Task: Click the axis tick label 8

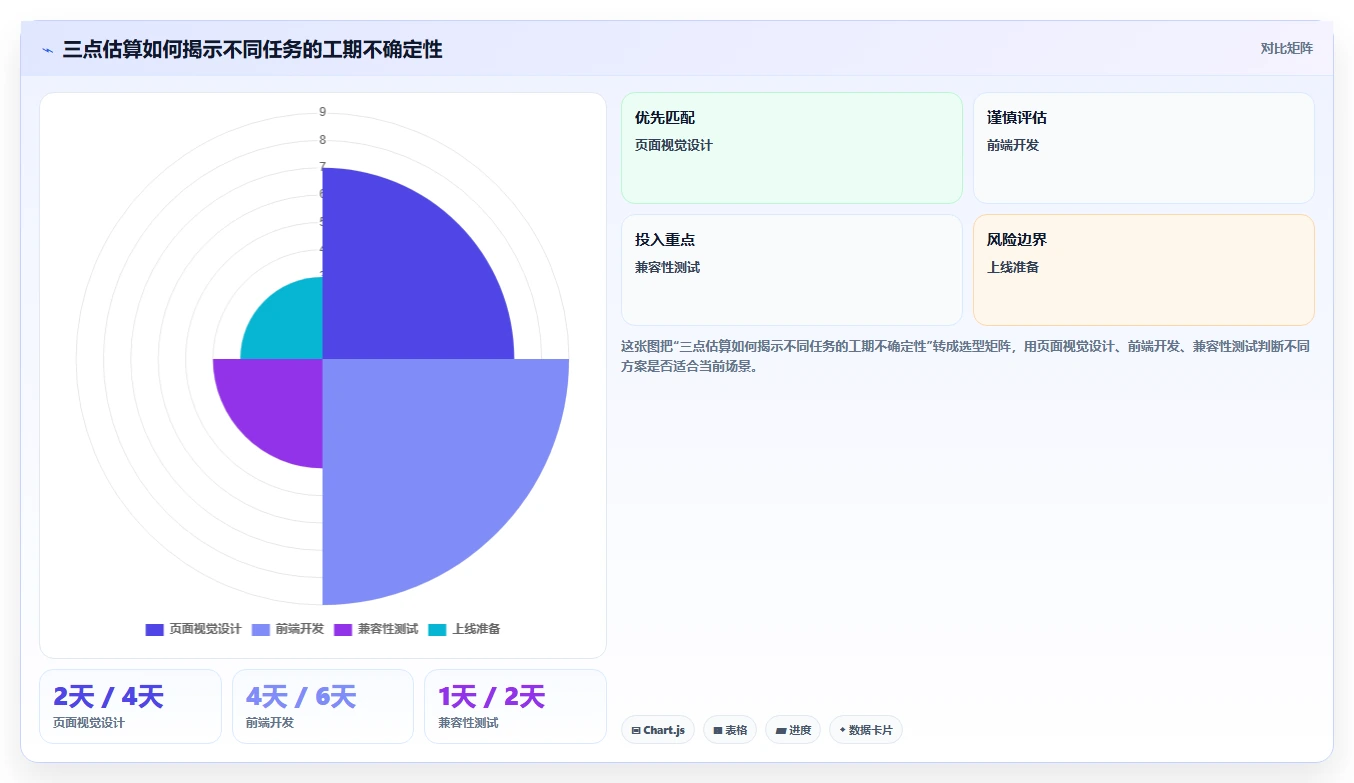Action: click(x=322, y=140)
